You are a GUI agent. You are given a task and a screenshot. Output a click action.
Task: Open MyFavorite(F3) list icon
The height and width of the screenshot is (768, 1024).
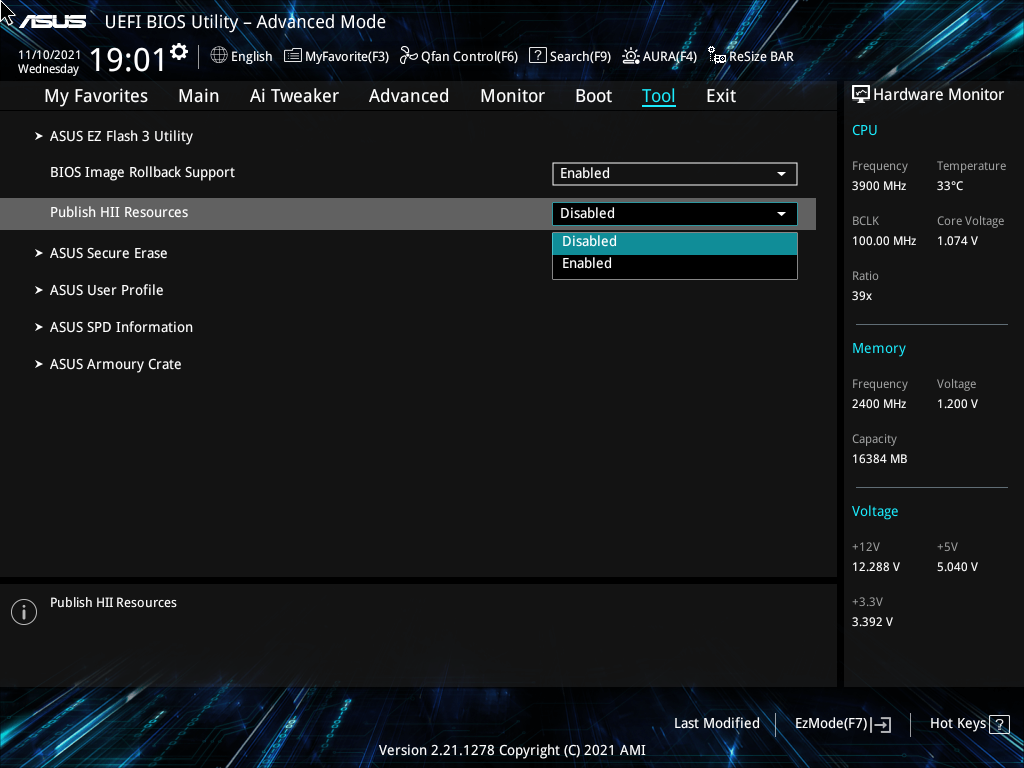(x=293, y=56)
